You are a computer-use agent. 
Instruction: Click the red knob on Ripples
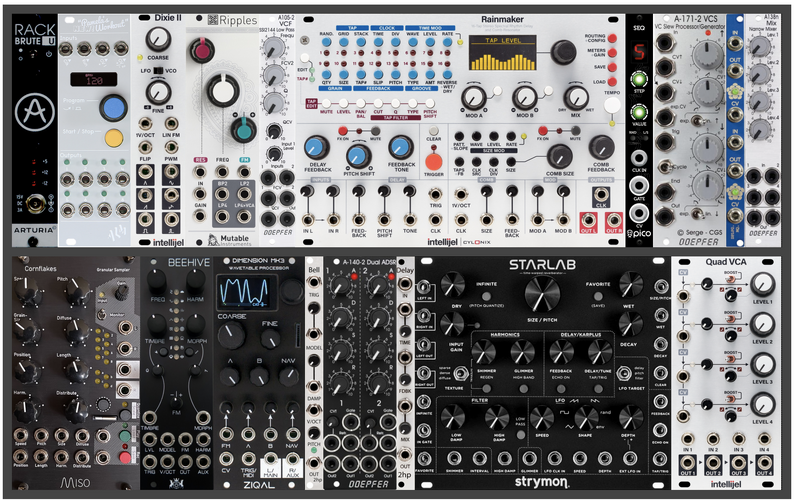click(x=202, y=51)
